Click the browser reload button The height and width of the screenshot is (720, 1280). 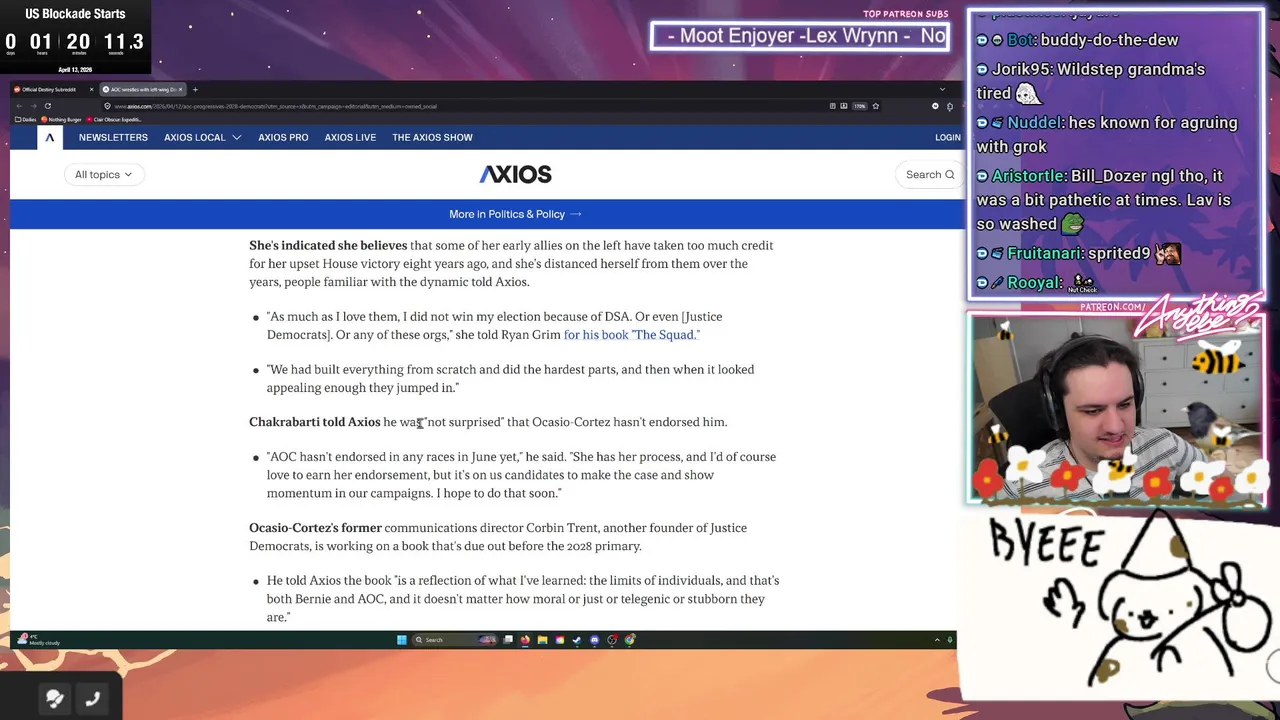point(47,106)
